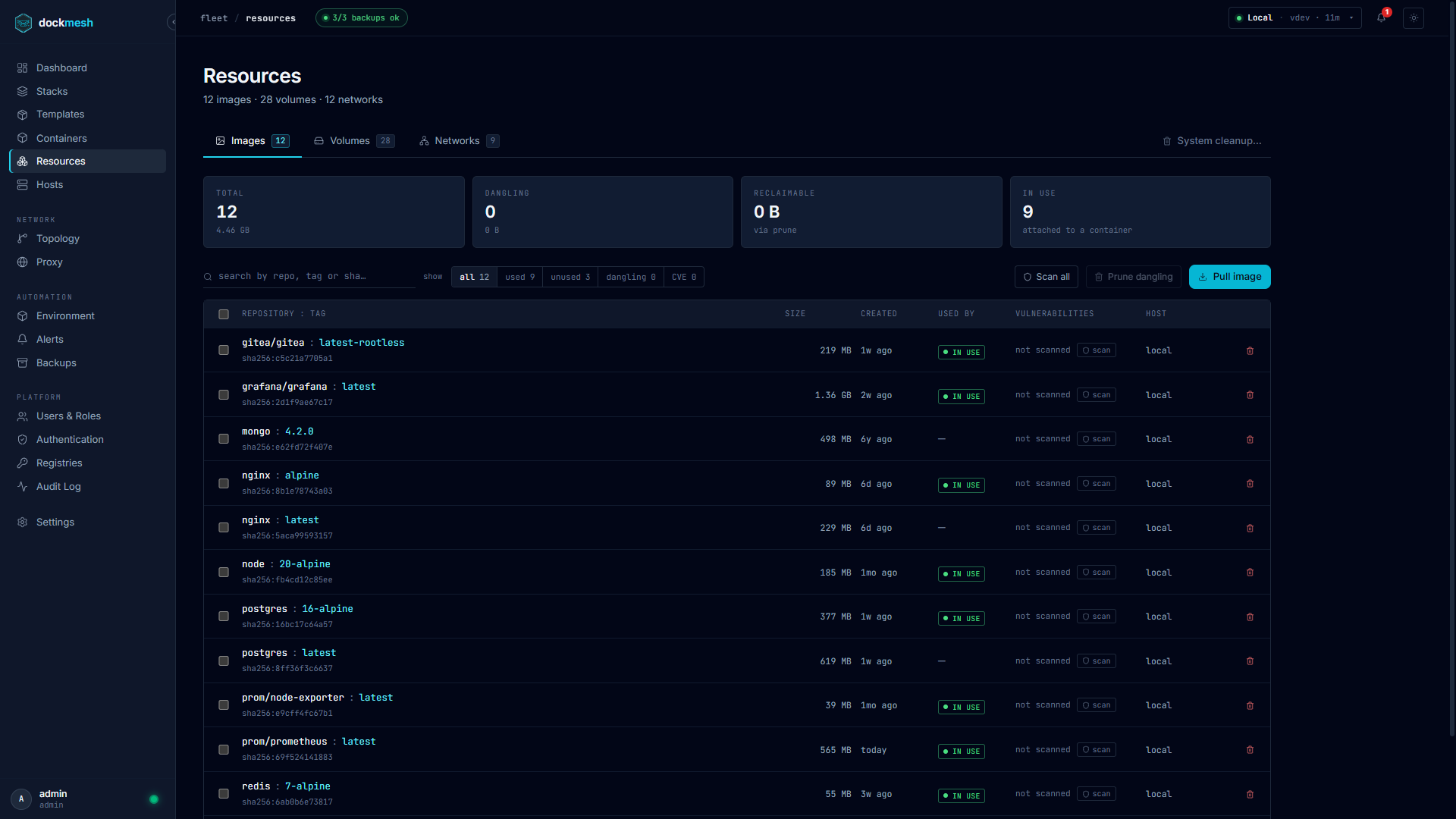Viewport: 1456px width, 819px height.
Task: Open the Audit Log
Action: 87,486
